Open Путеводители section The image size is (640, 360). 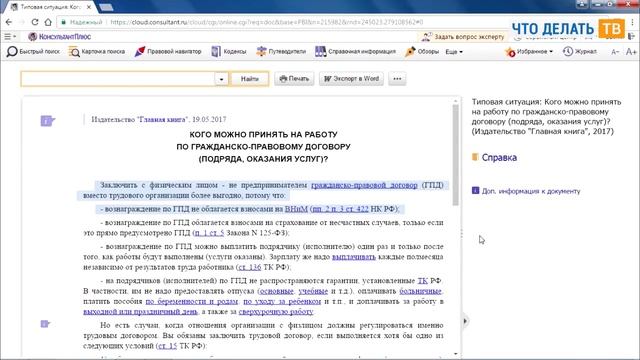pos(281,51)
